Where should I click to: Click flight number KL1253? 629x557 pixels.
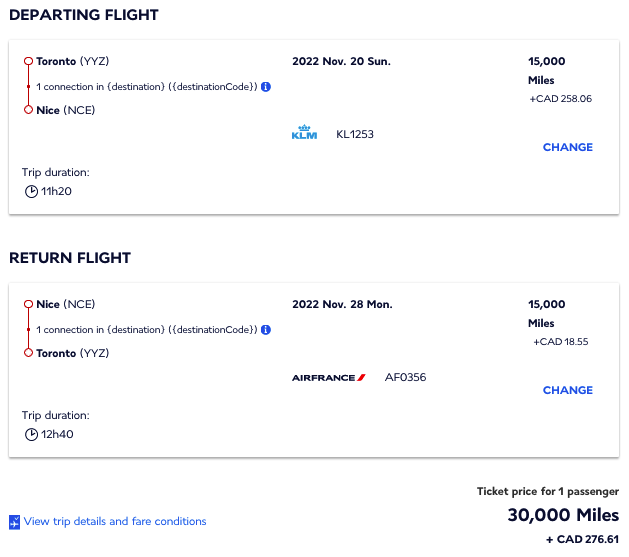(x=355, y=134)
